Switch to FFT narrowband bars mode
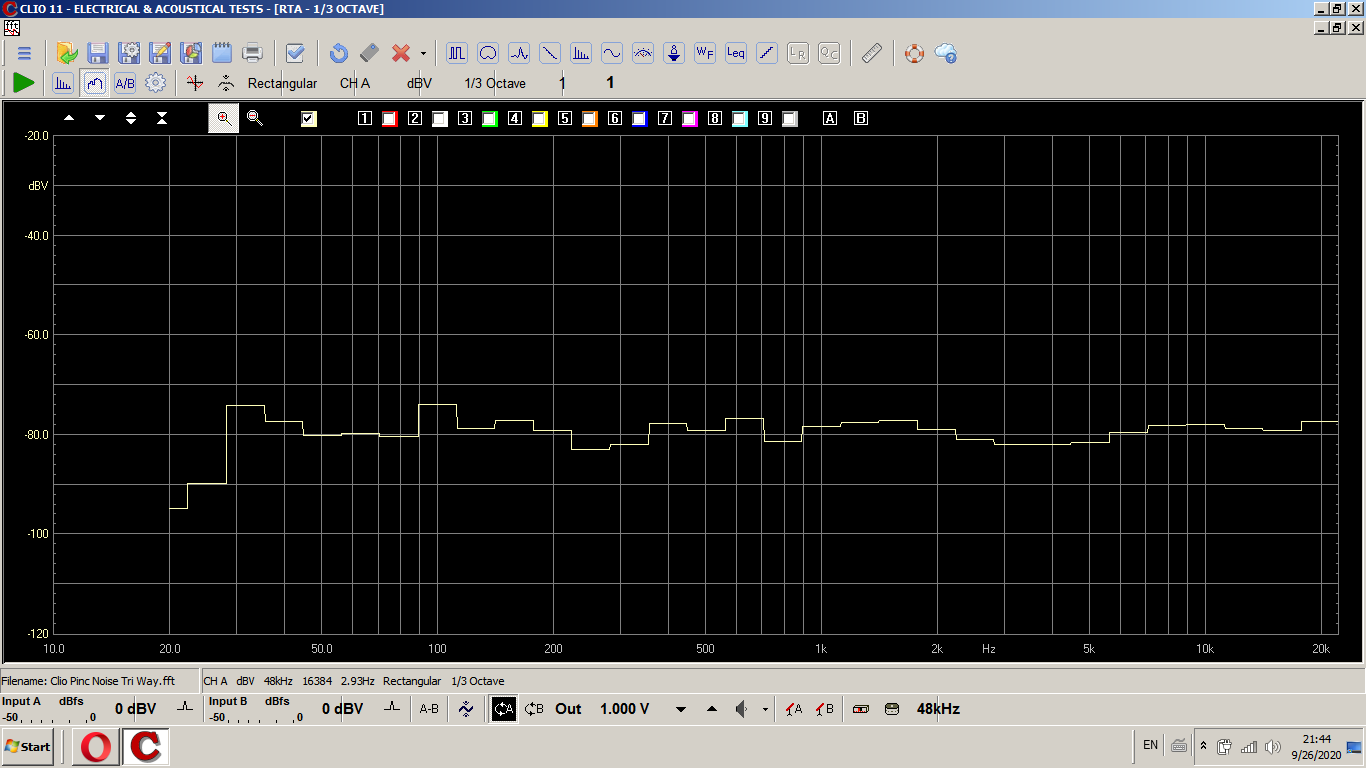Image resolution: width=1366 pixels, height=768 pixels. pos(63,83)
